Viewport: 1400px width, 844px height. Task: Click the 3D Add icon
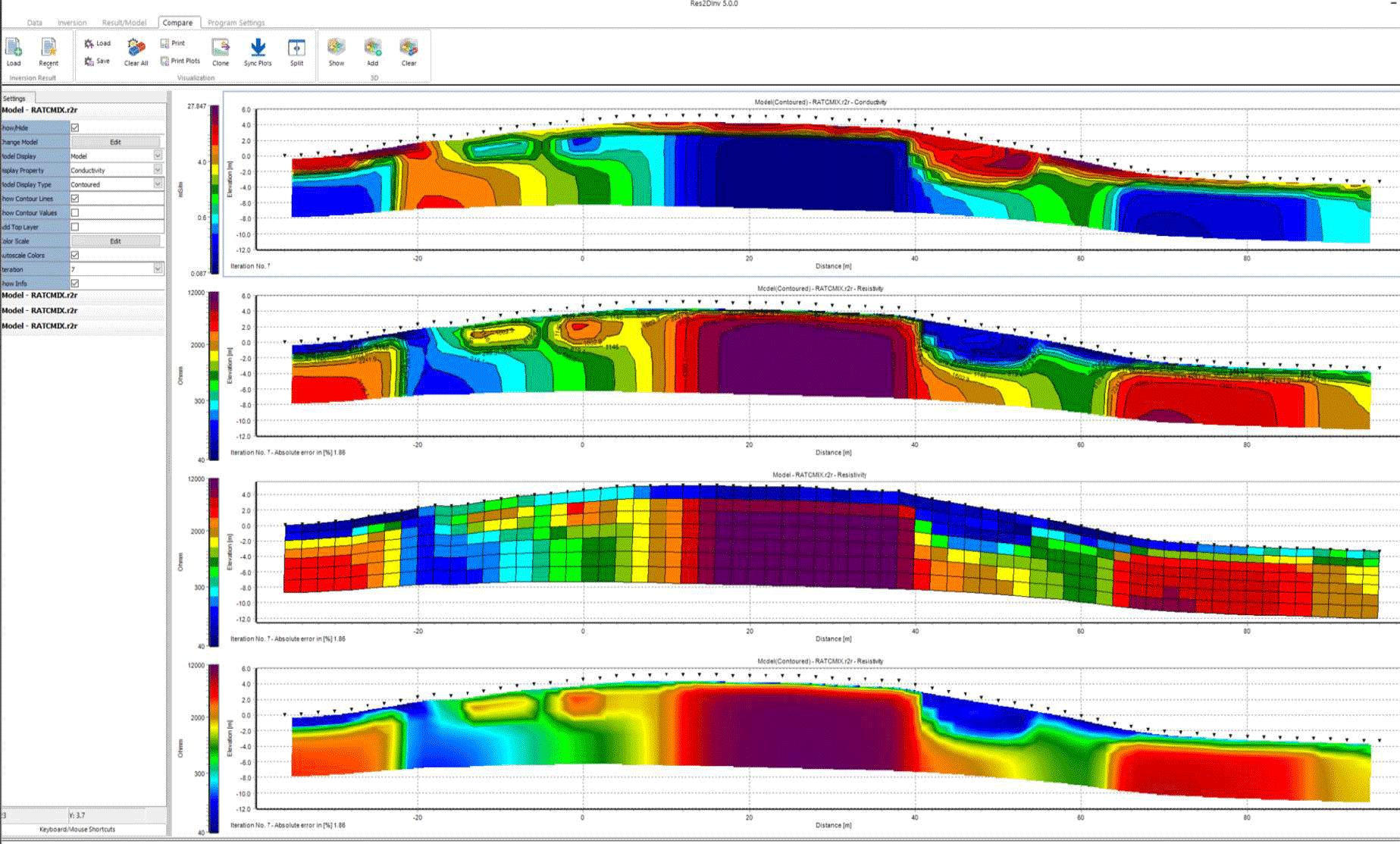pos(372,51)
